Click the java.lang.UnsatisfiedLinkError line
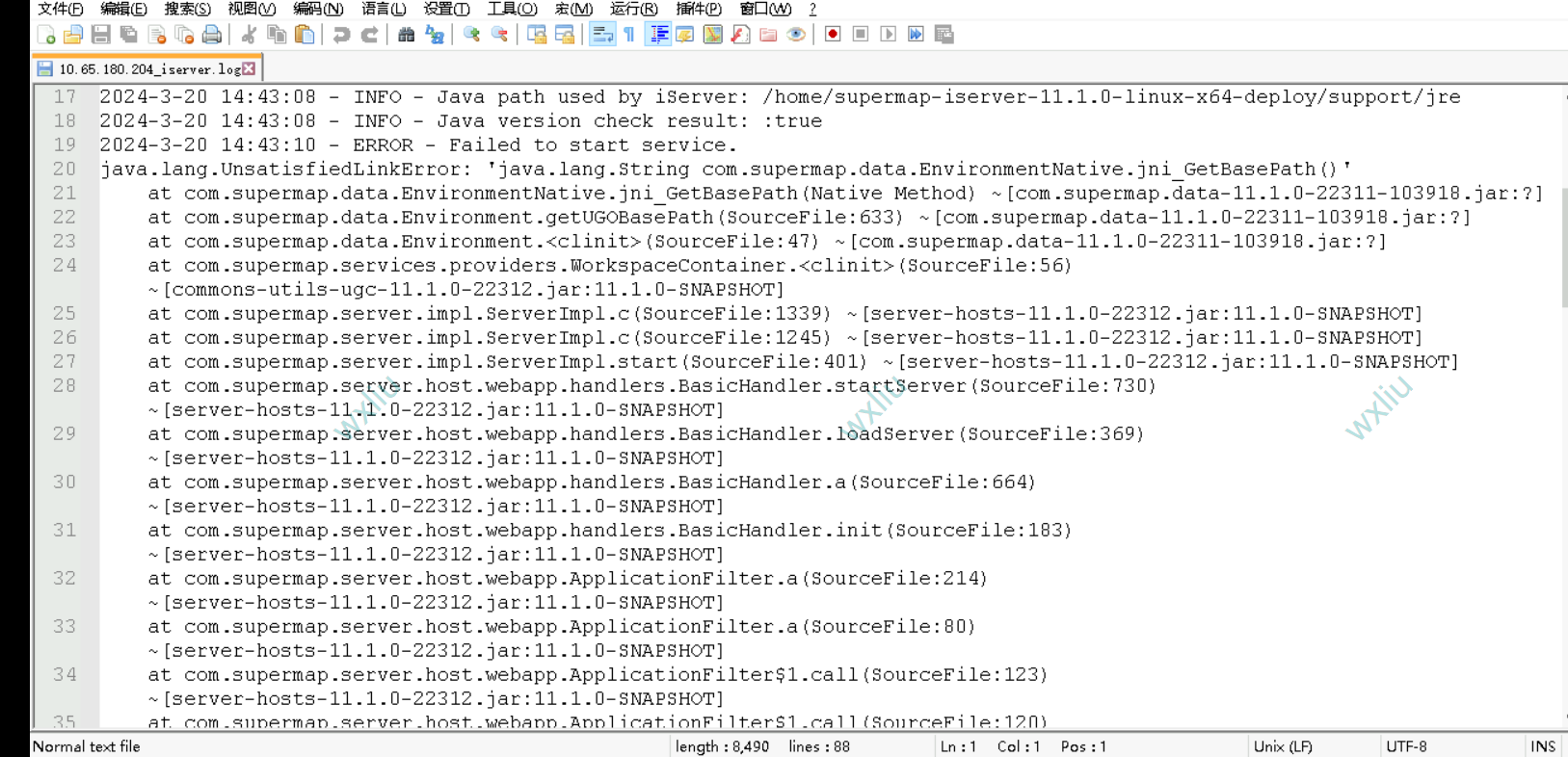The image size is (1568, 757). (x=725, y=170)
